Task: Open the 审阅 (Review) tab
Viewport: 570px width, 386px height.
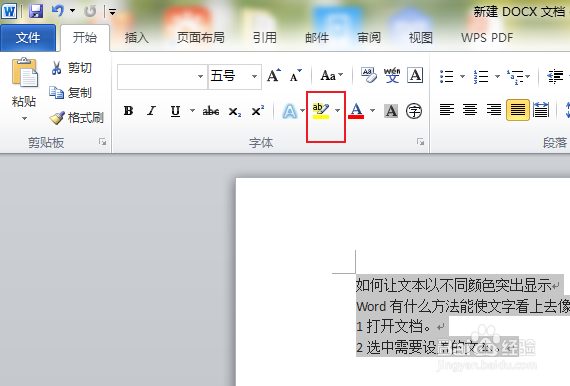Action: [369, 37]
